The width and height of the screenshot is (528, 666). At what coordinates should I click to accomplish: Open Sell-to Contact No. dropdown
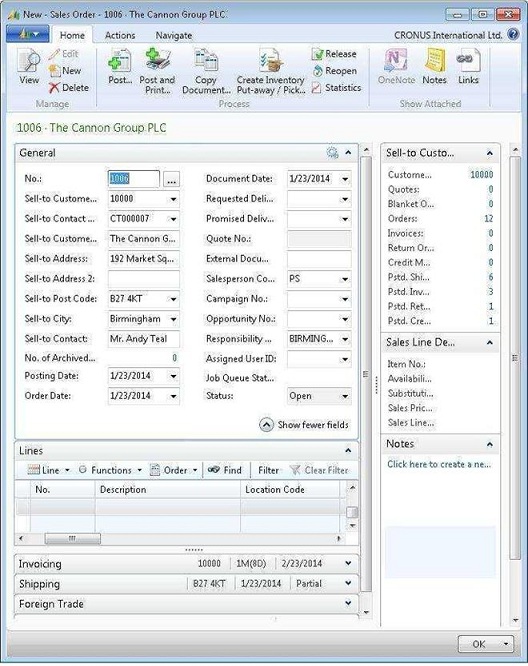tap(173, 219)
